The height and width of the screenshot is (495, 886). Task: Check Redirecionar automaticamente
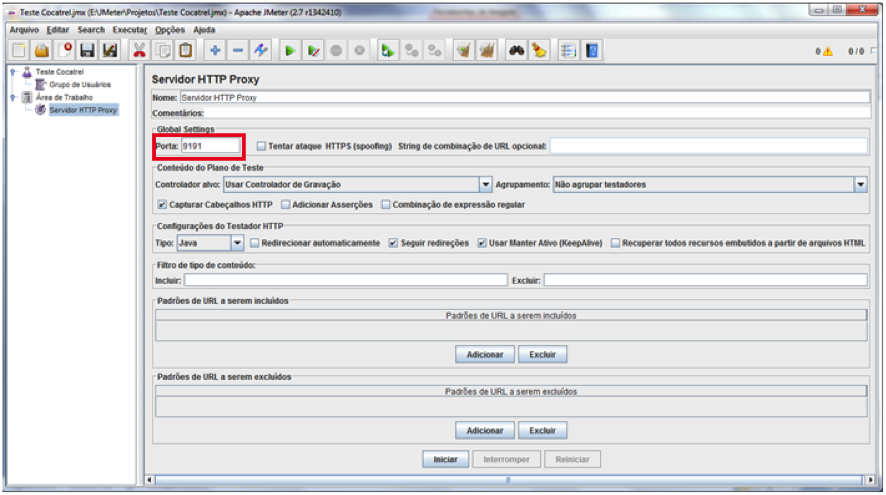tap(254, 243)
